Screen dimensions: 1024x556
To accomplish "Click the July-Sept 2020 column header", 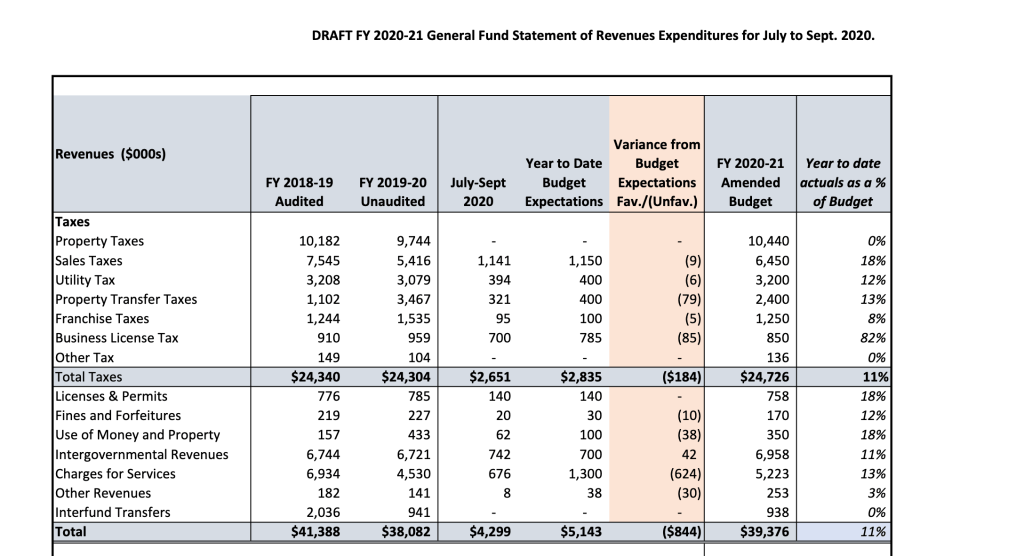I will coord(478,192).
